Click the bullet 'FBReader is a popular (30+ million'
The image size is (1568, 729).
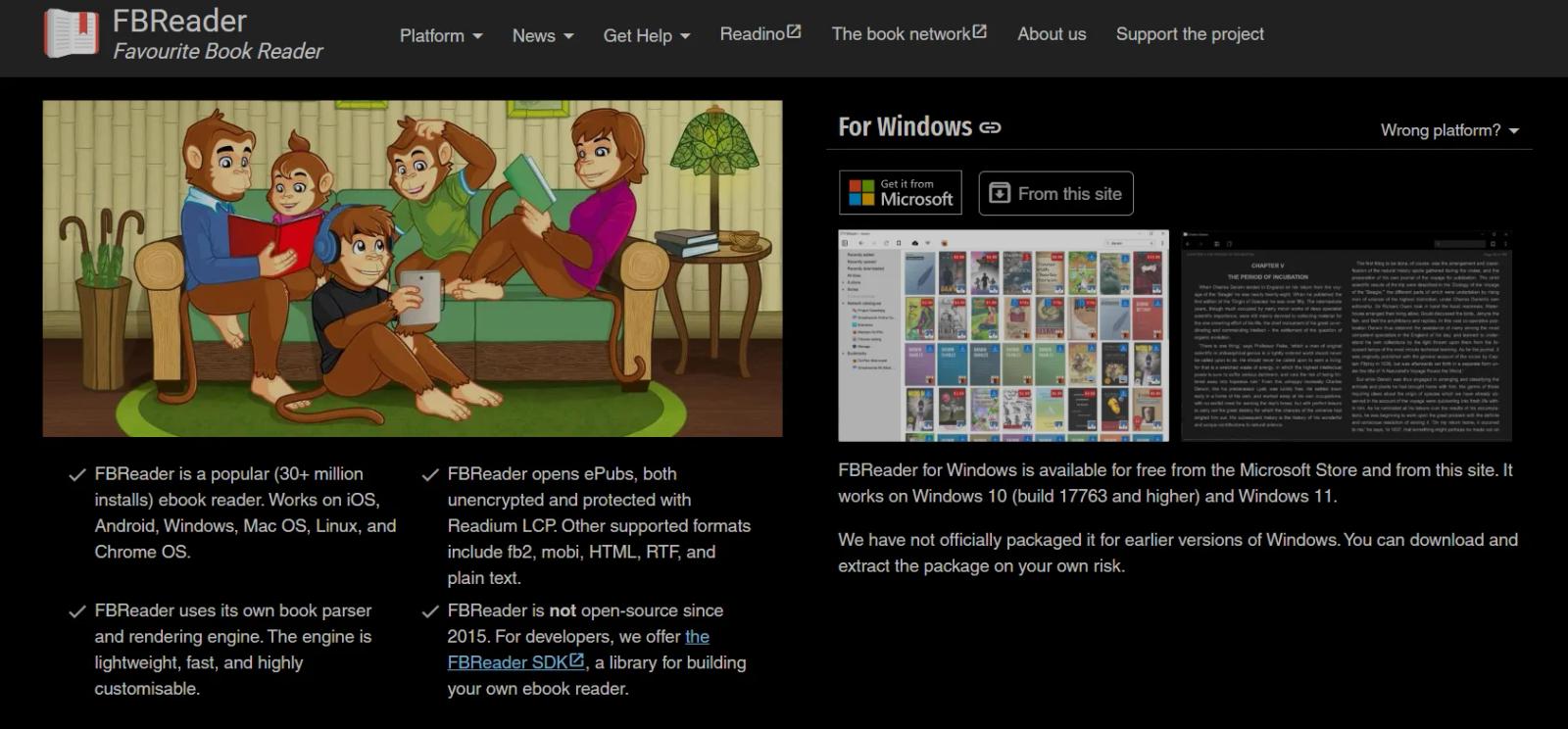[245, 512]
